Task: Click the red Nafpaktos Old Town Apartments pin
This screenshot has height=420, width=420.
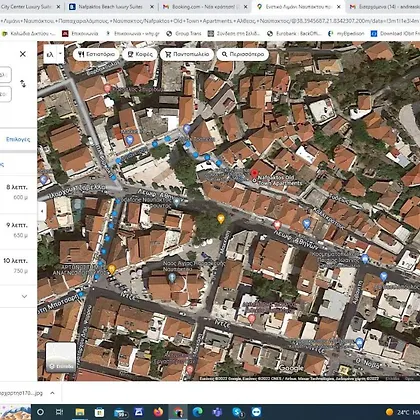Action: (x=254, y=174)
